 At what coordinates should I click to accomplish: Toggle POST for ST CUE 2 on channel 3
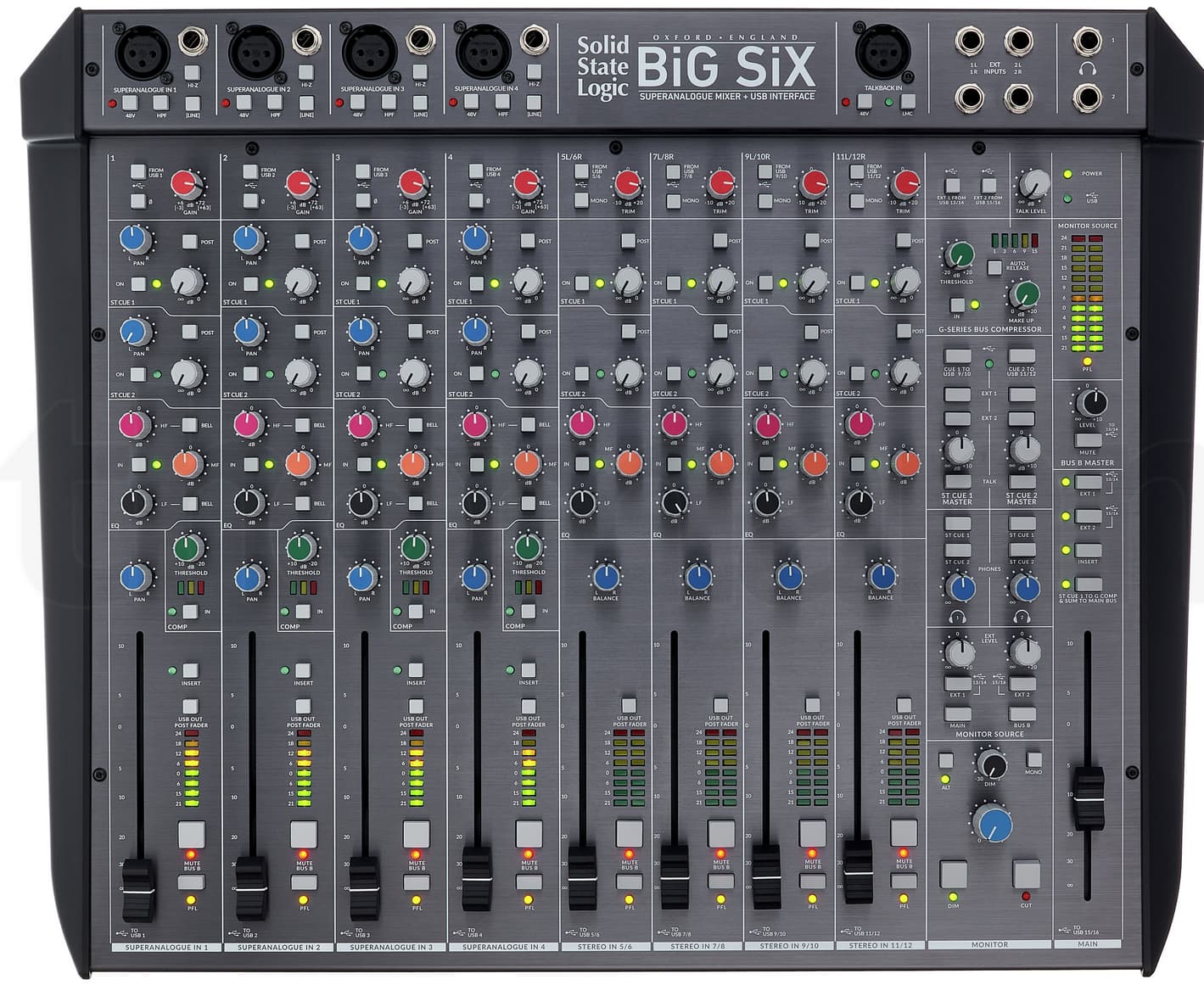[414, 332]
